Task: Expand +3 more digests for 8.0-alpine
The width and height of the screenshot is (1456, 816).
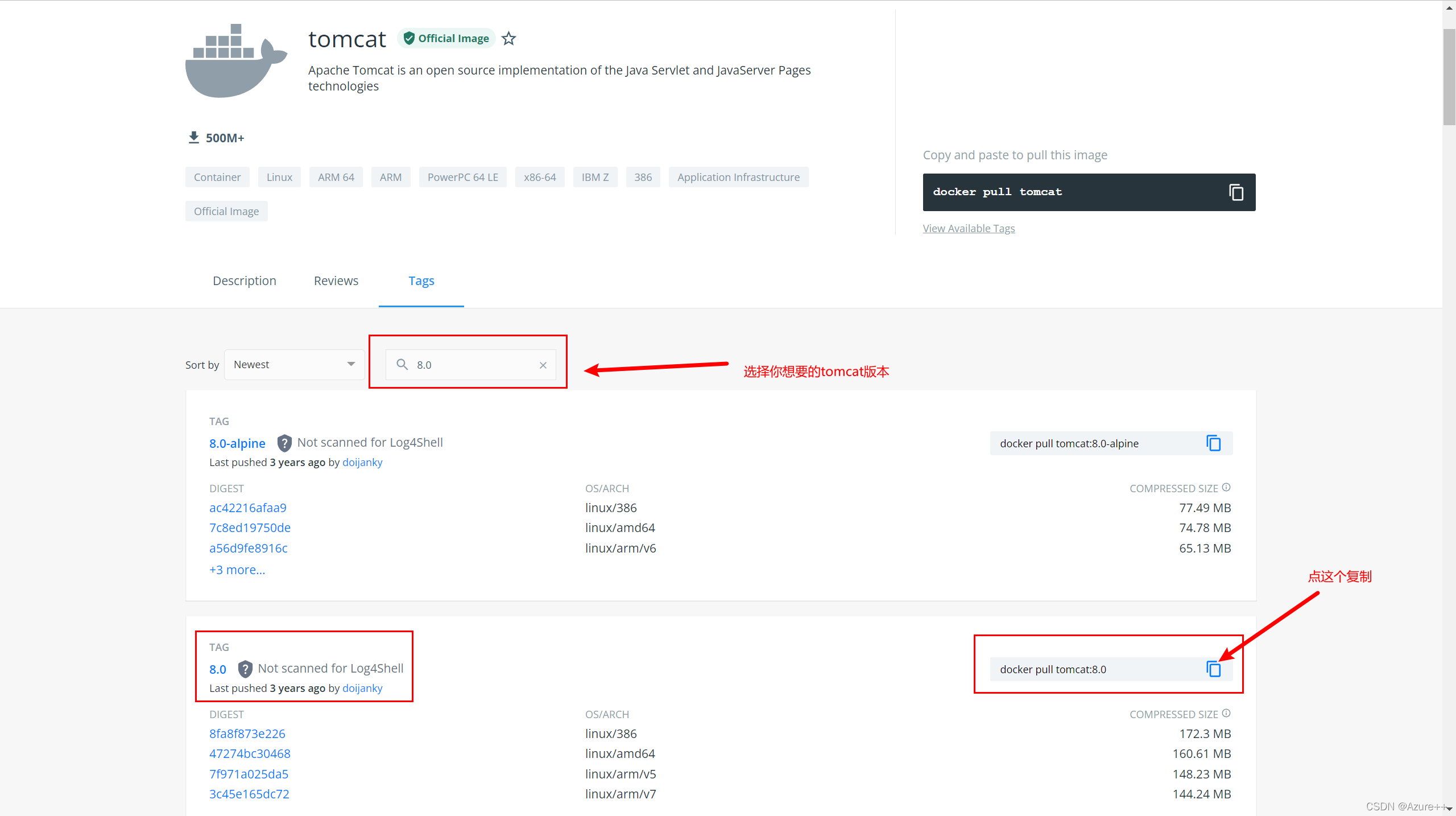Action: point(237,570)
